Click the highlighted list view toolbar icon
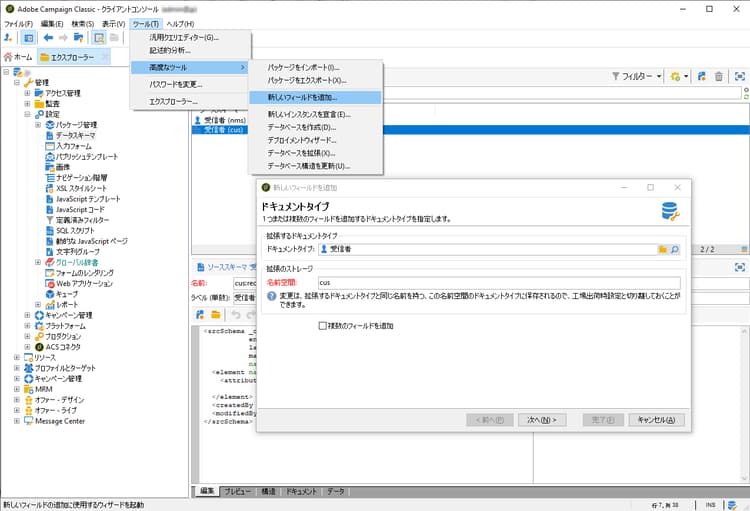Viewport: 750px width, 511px height. 99,37
